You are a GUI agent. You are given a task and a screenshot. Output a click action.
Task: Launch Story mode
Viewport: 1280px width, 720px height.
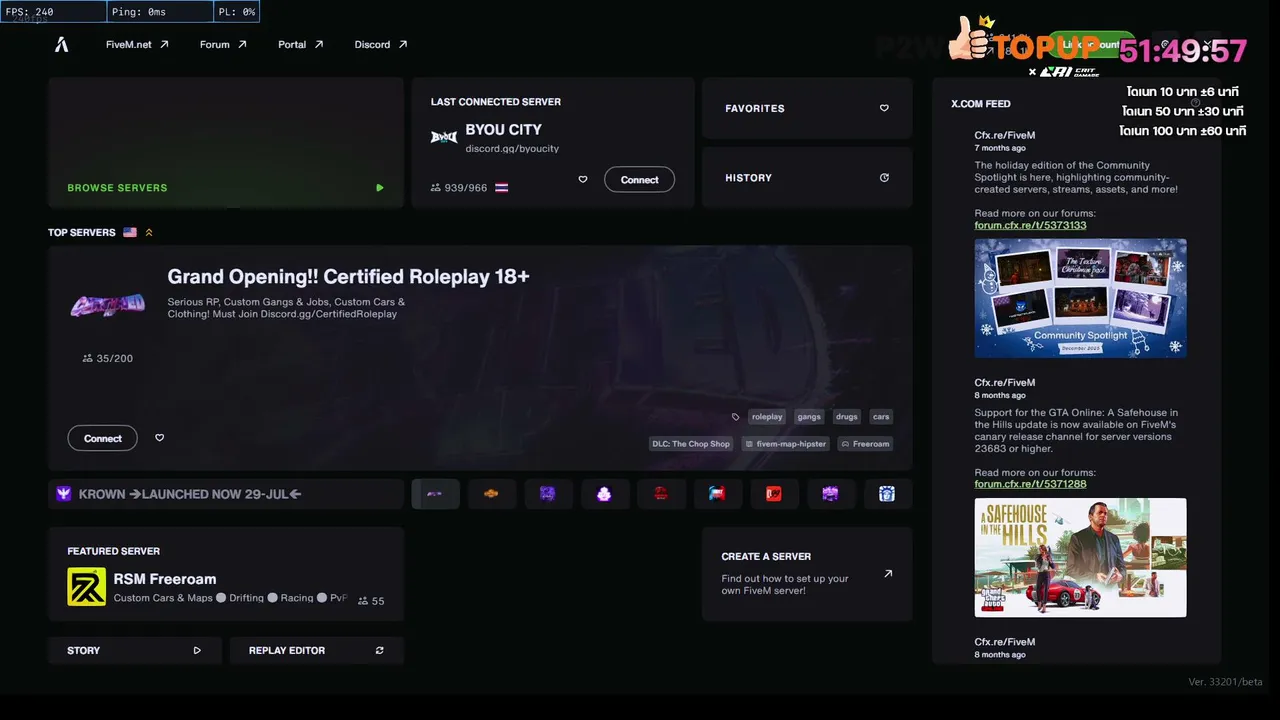pos(135,650)
